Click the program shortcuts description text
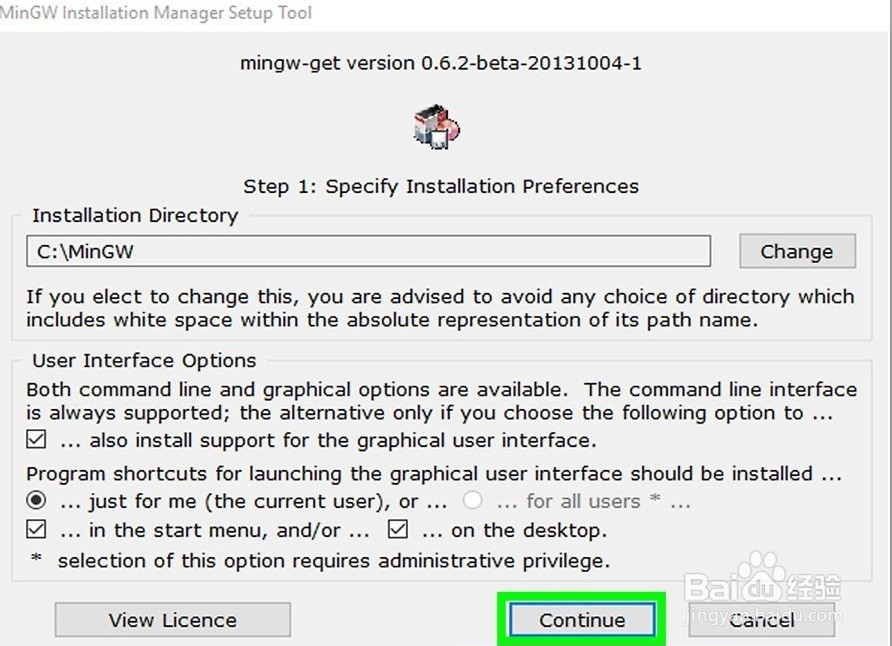892x646 pixels. [434, 474]
